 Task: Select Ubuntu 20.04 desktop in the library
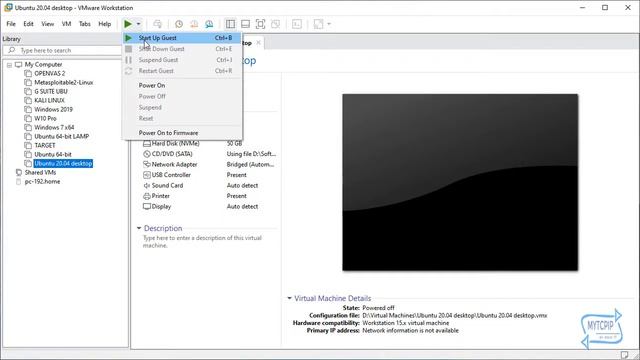63,163
